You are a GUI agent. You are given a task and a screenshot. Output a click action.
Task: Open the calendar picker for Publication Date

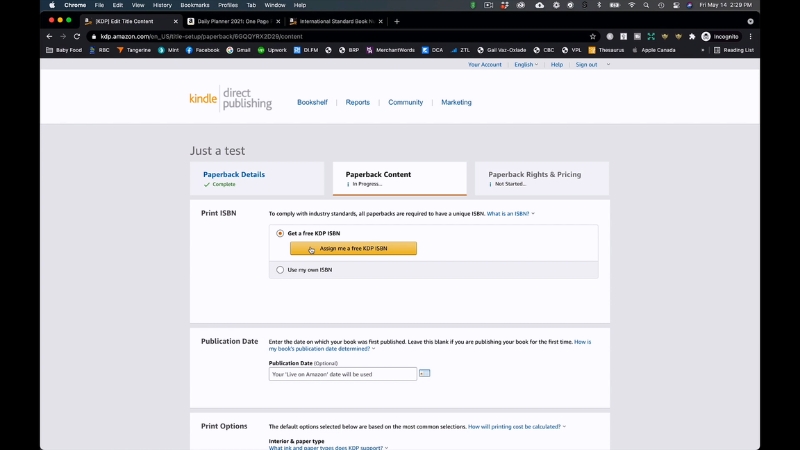(x=424, y=373)
